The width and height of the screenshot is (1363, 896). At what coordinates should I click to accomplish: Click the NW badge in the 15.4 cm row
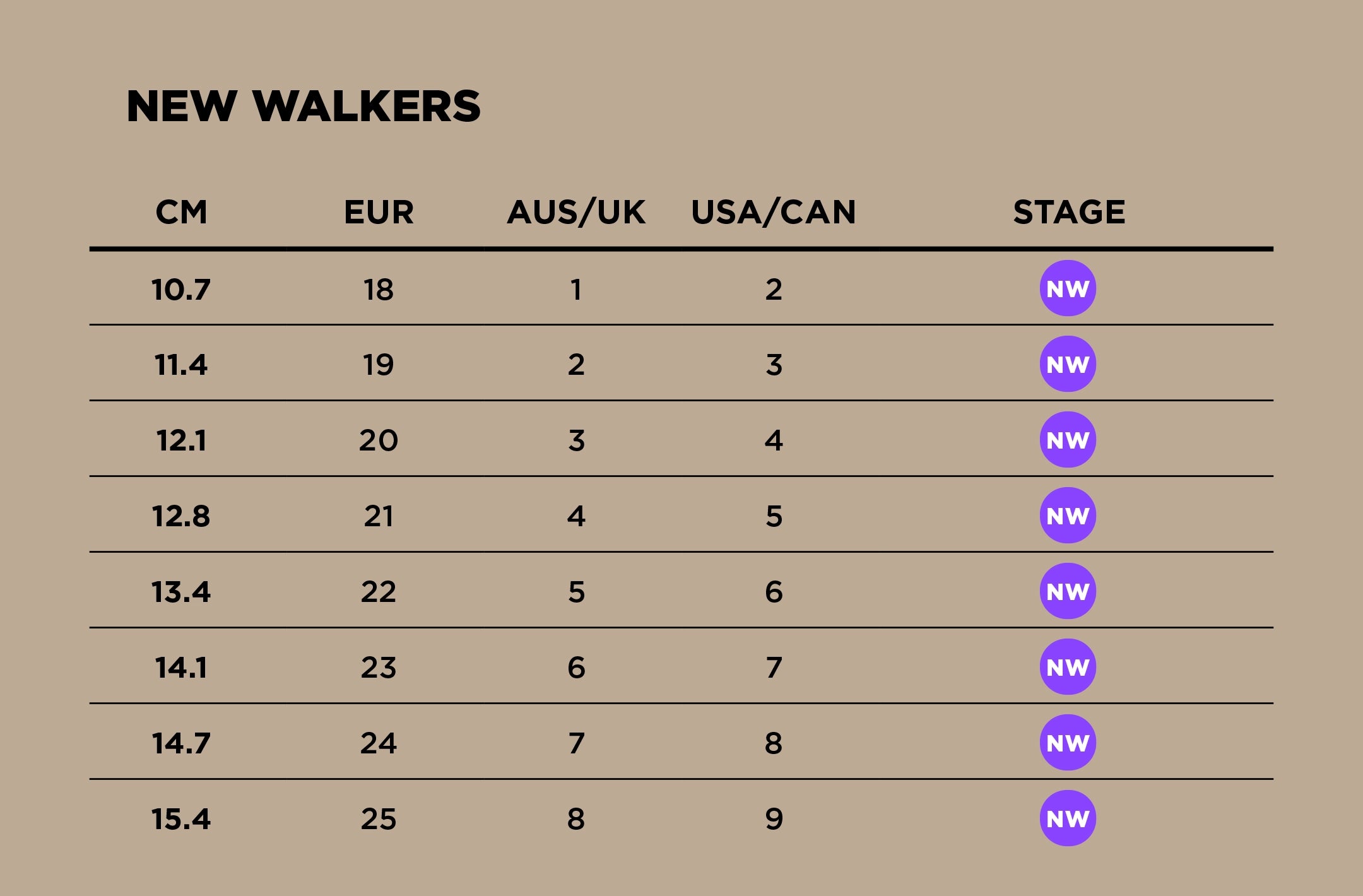(1068, 818)
